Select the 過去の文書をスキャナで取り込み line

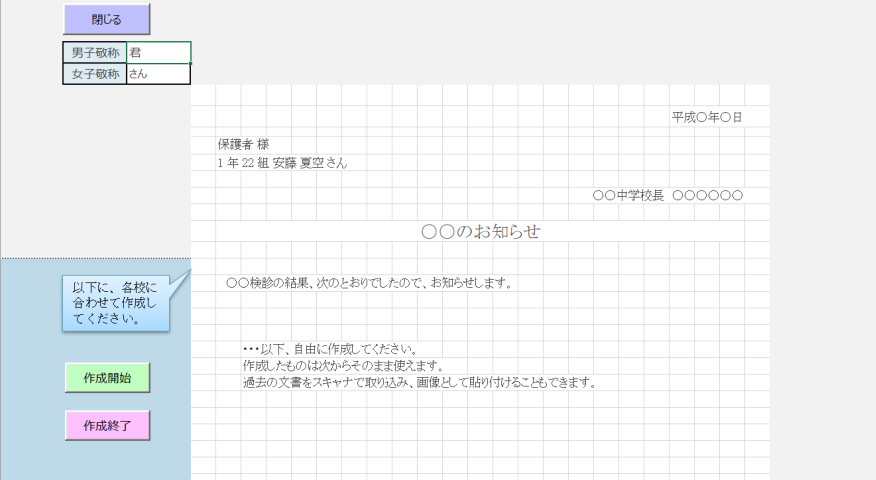coord(419,383)
